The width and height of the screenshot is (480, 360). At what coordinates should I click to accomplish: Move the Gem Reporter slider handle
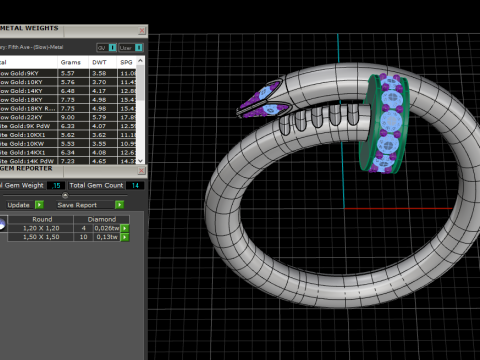(65, 195)
